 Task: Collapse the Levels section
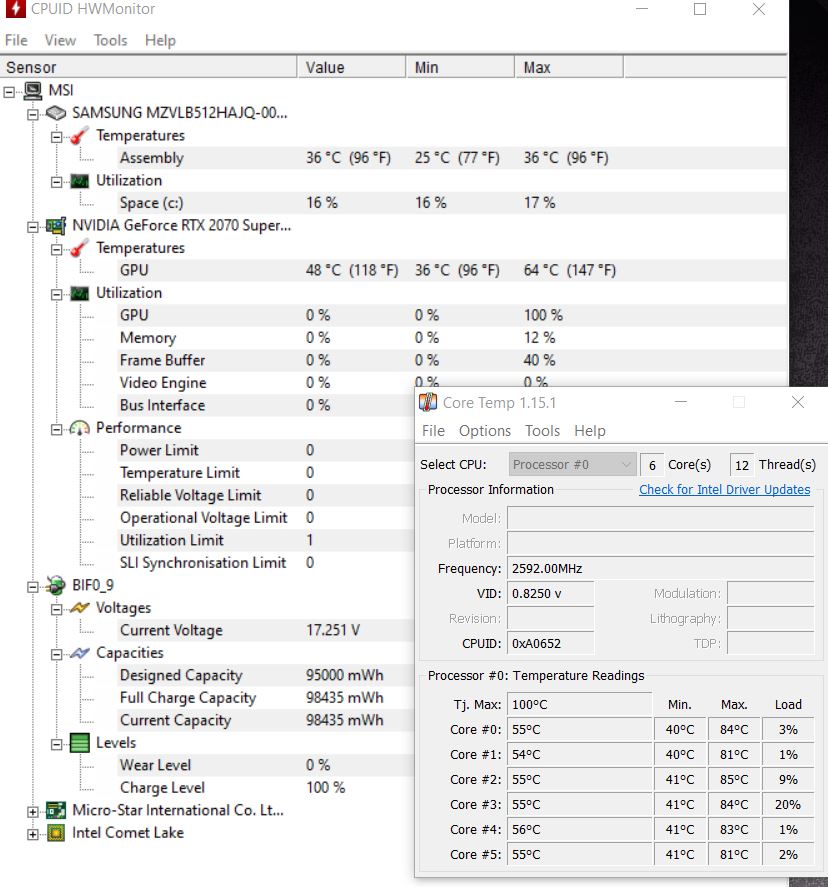coord(57,744)
